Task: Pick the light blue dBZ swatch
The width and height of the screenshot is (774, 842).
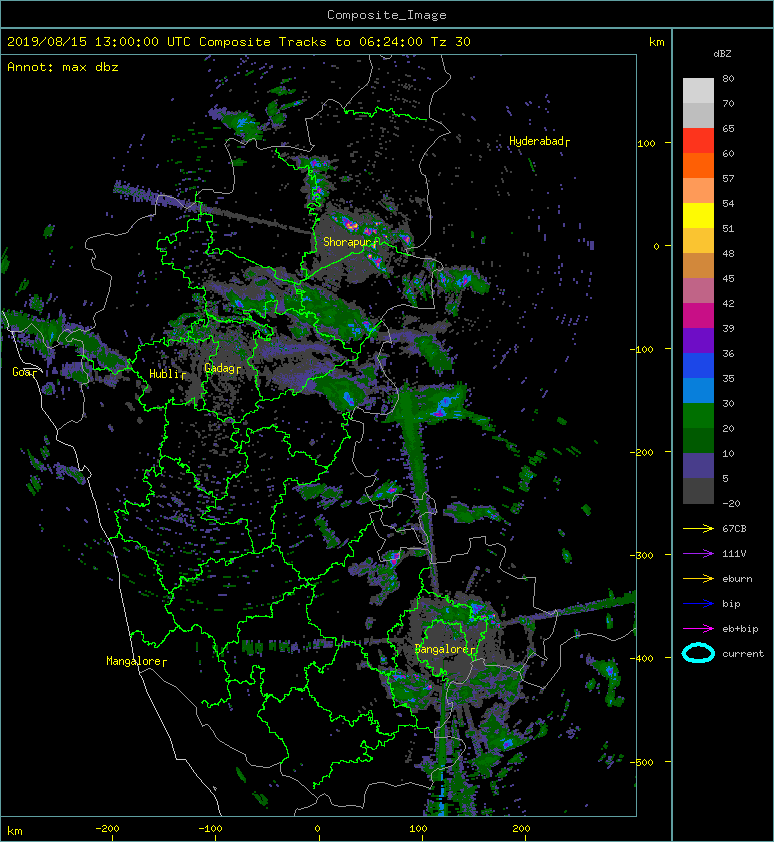Action: coord(698,390)
